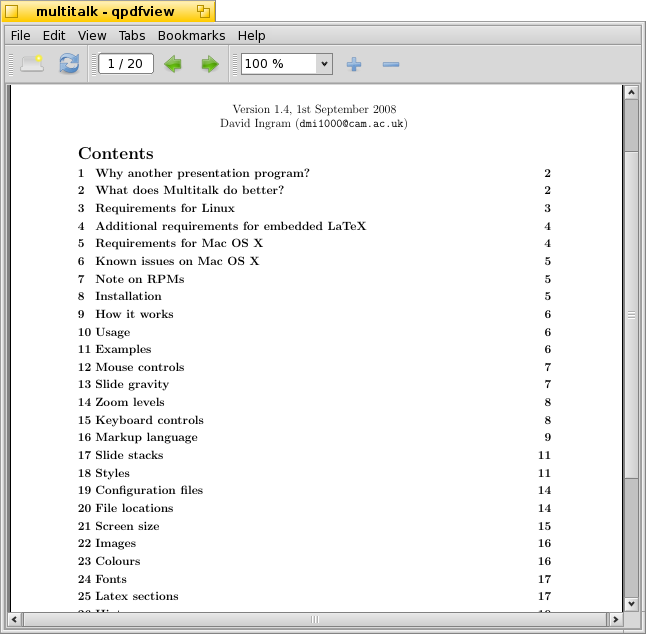Click the window menu icon in title bar
The height and width of the screenshot is (634, 646).
pos(12,12)
